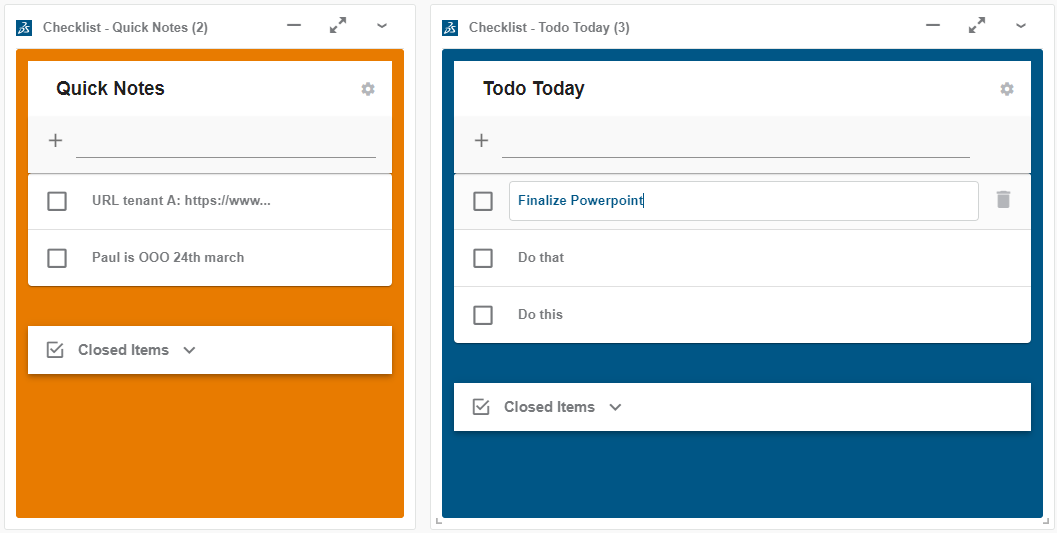The width and height of the screenshot is (1057, 533).
Task: Click the Todo Today new item field
Action: tap(736, 143)
